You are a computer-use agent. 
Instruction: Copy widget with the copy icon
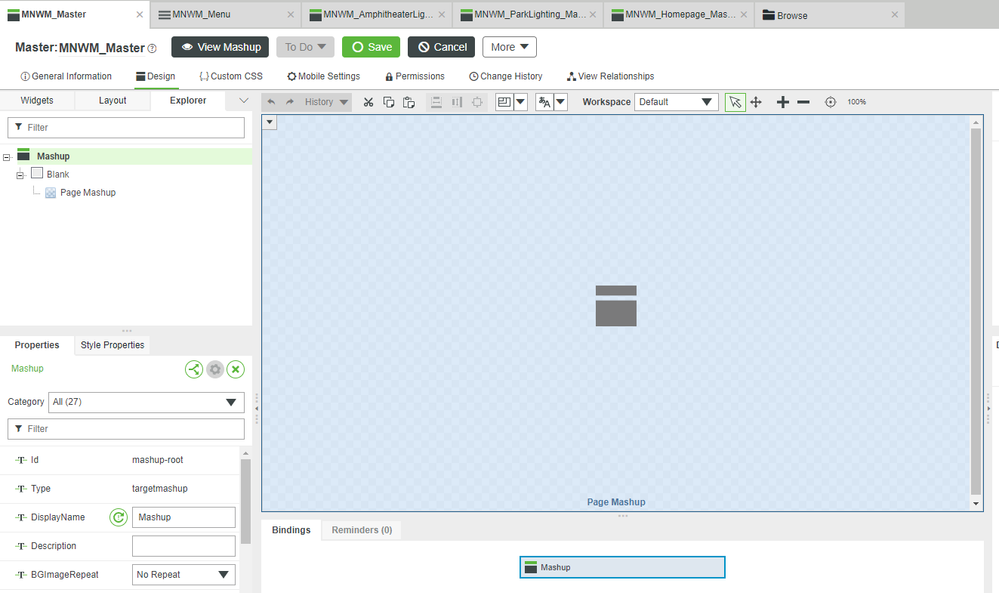point(389,102)
